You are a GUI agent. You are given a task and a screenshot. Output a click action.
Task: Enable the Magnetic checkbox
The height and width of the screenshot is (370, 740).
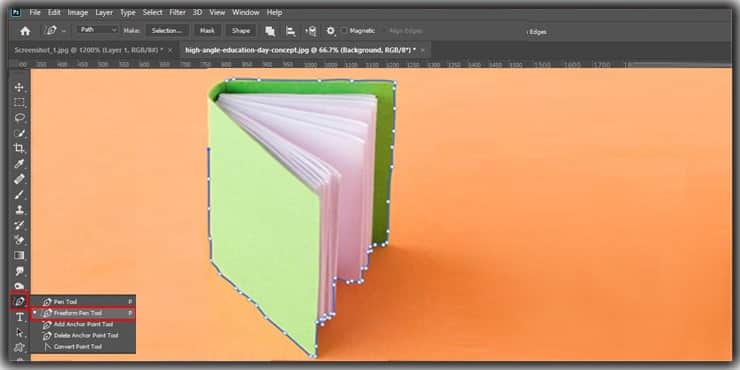pos(345,31)
